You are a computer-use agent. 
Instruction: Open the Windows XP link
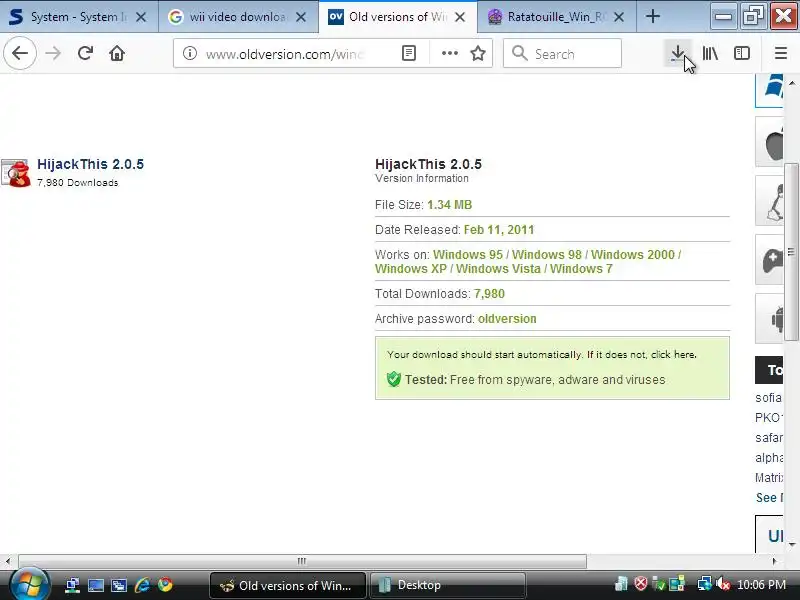pyautogui.click(x=411, y=269)
